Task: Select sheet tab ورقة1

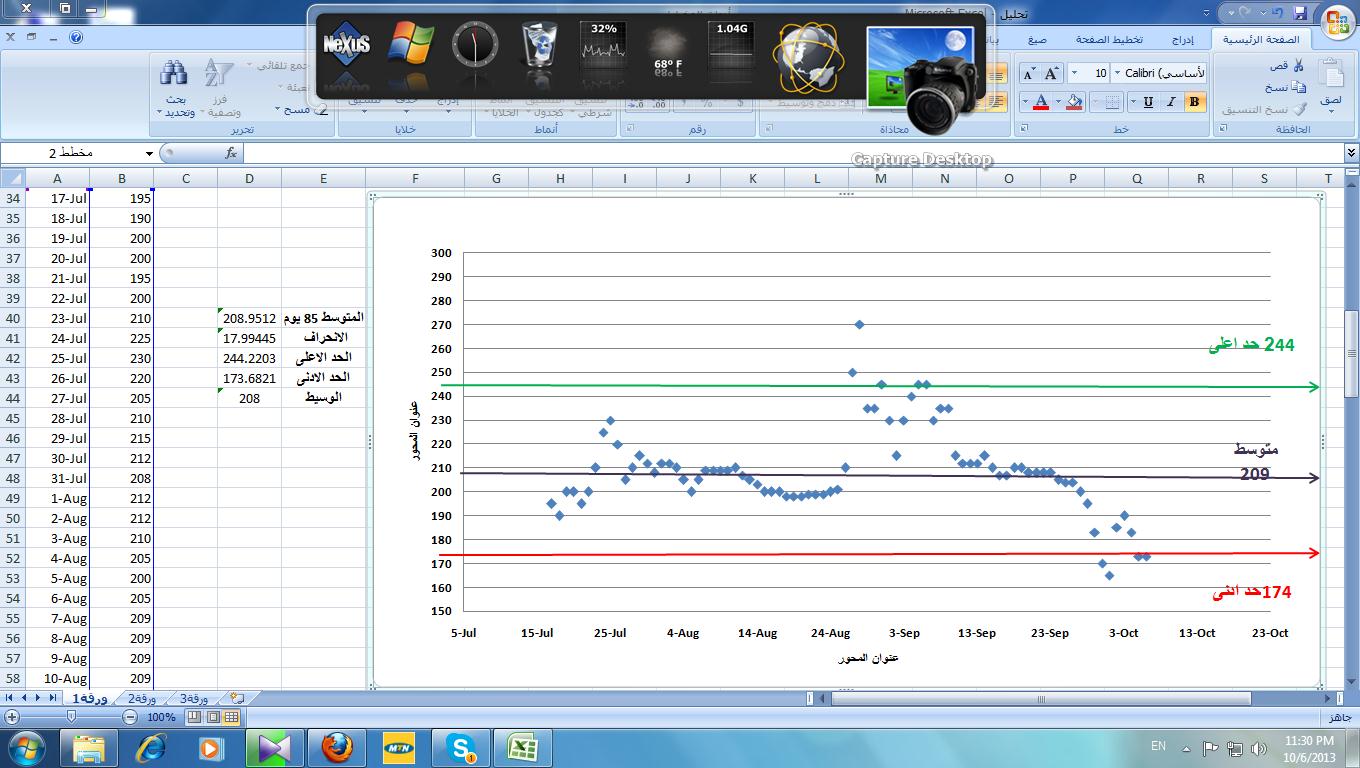Action: [x=90, y=698]
